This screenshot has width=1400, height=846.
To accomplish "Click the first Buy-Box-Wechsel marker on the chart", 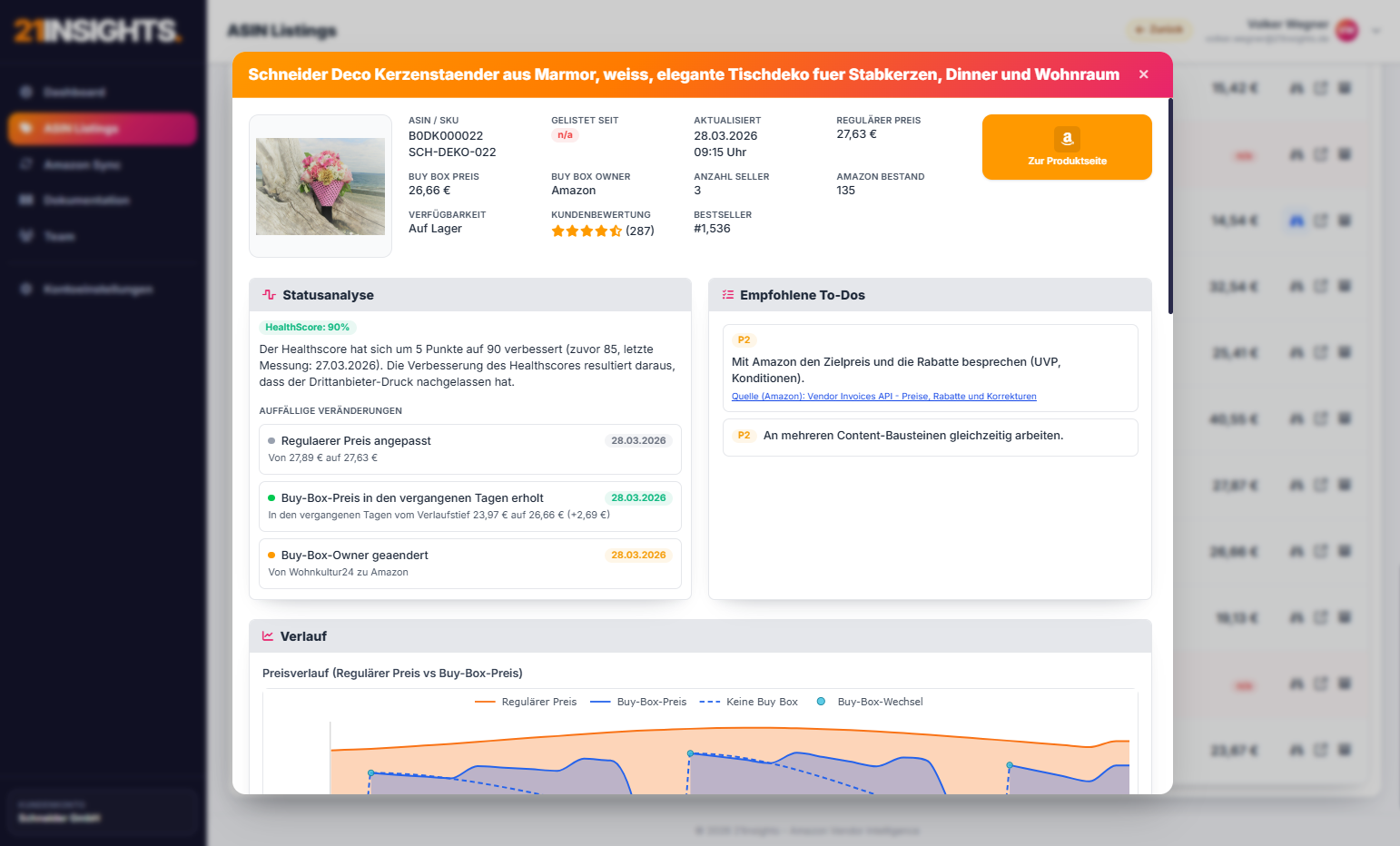I will tap(370, 773).
